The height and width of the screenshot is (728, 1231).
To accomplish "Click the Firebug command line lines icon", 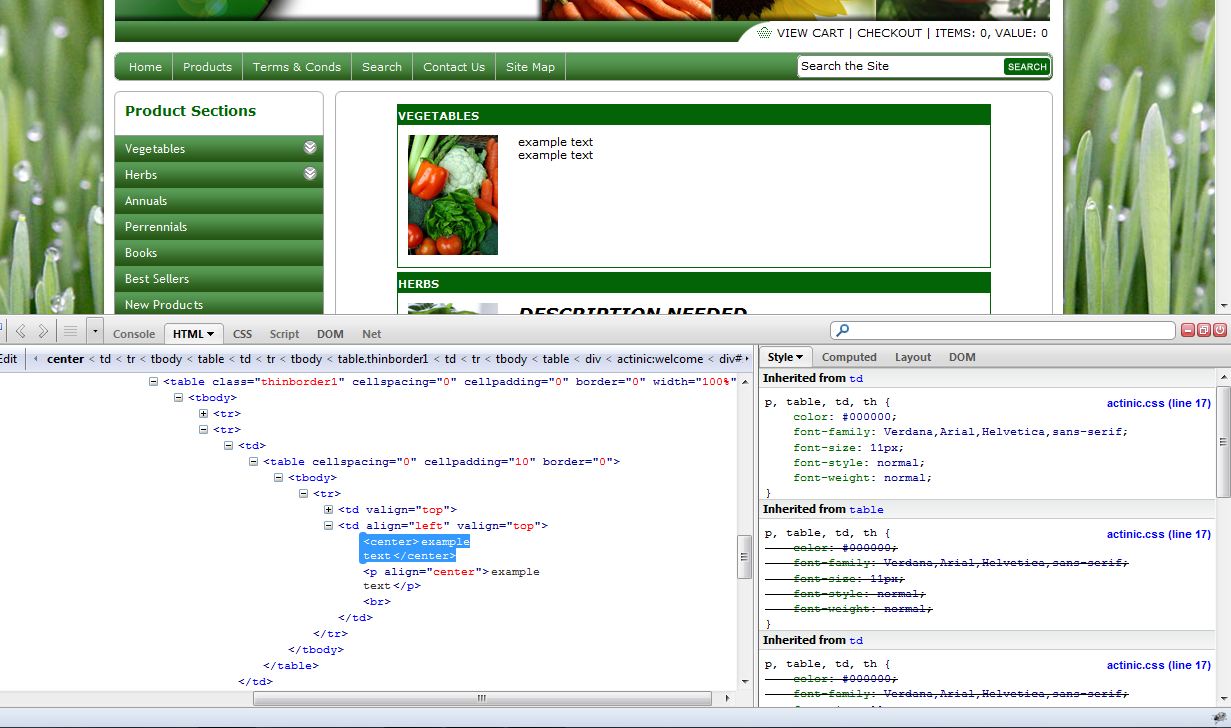I will [x=70, y=331].
